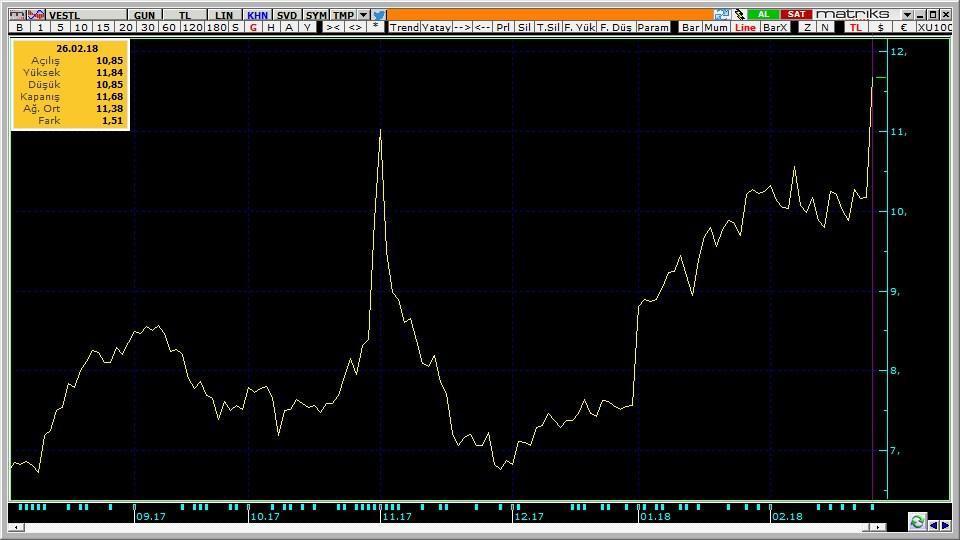The width and height of the screenshot is (960, 540).
Task: Open the dropdown arrow beside the Matriks logo
Action: click(907, 15)
